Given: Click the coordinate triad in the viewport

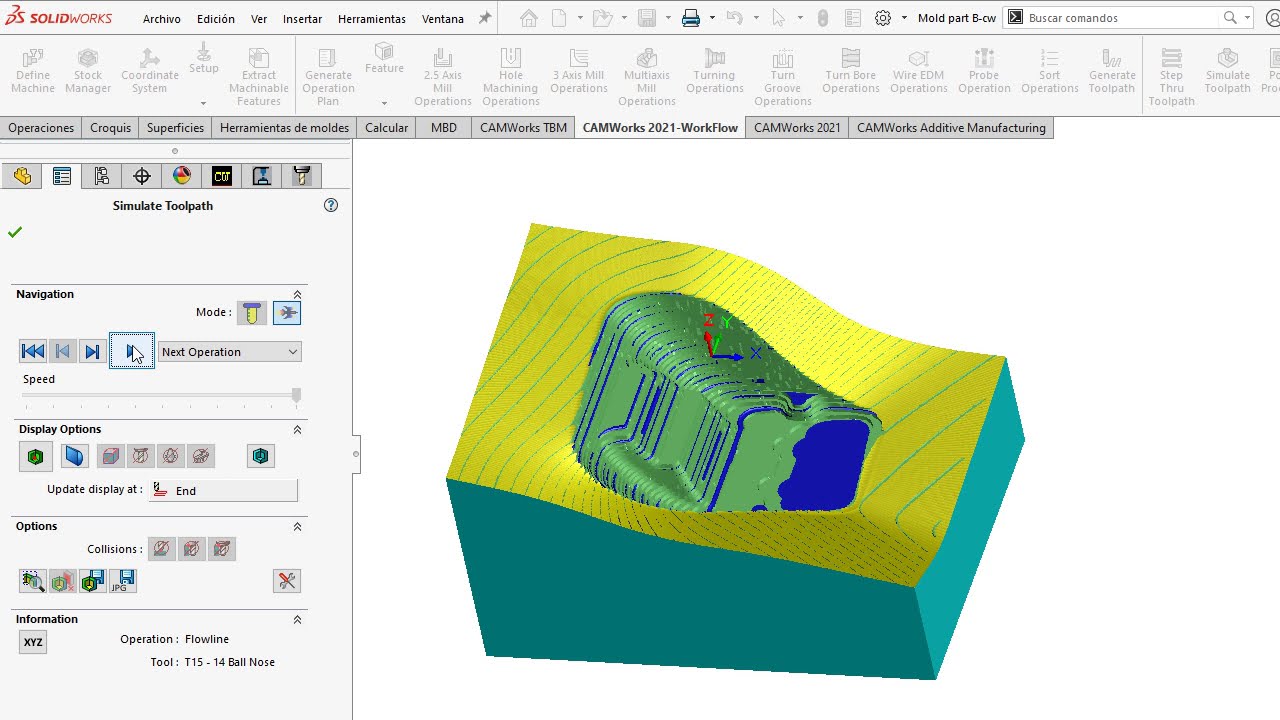Looking at the screenshot, I should pyautogui.click(x=732, y=338).
